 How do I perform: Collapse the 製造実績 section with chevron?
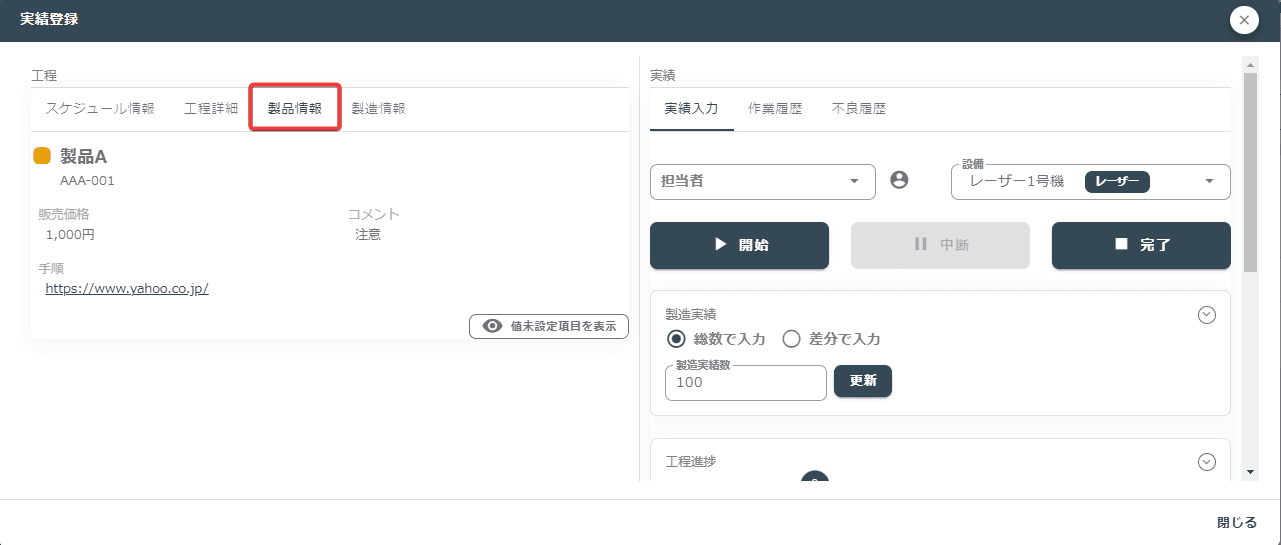1207,314
